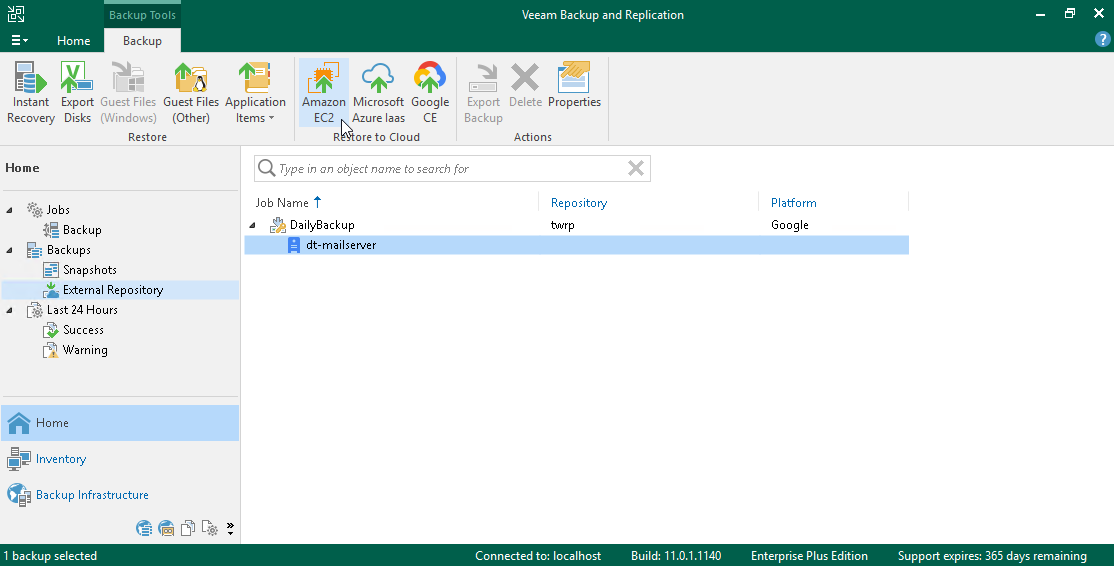Click the Tape Infrastructure view icon

(166, 528)
